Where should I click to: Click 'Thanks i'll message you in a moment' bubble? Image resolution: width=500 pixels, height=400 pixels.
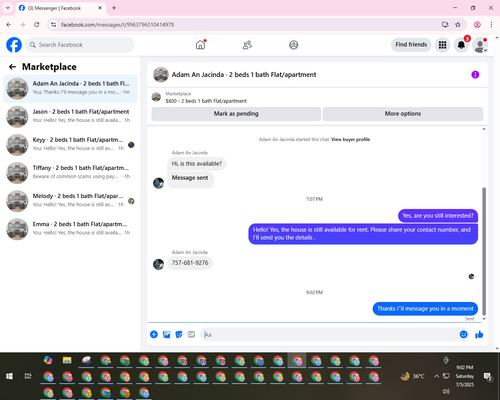pos(425,309)
